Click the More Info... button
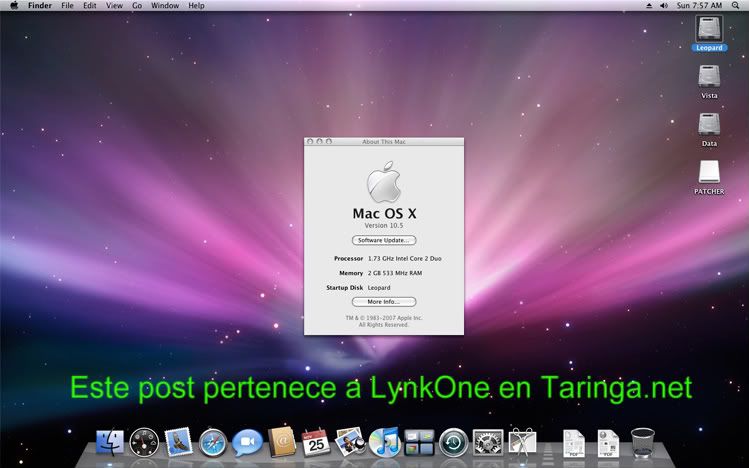749x468 pixels. 384,302
